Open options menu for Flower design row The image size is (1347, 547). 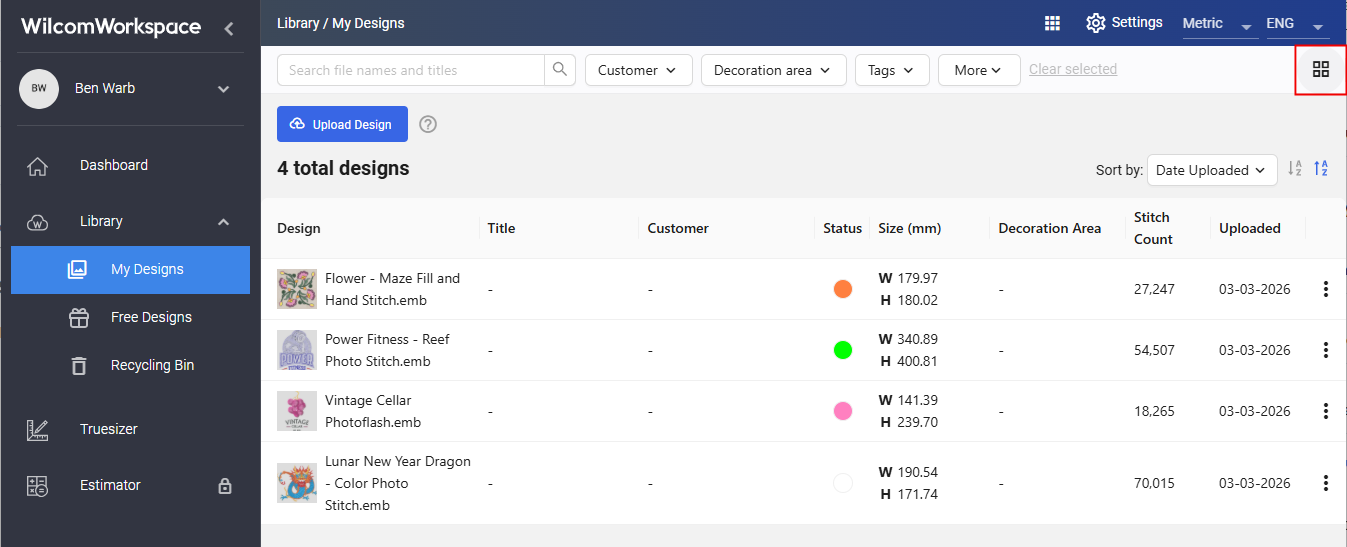[1325, 289]
